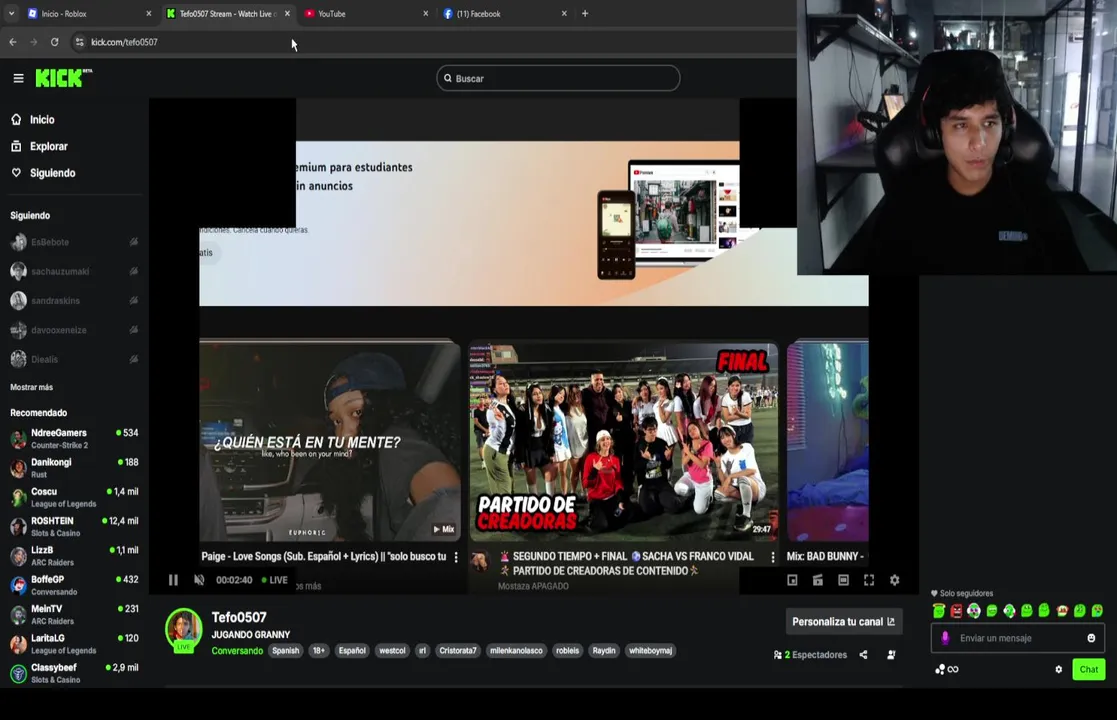The width and height of the screenshot is (1117, 720).
Task: Open the chat settings gear
Action: pyautogui.click(x=1059, y=669)
